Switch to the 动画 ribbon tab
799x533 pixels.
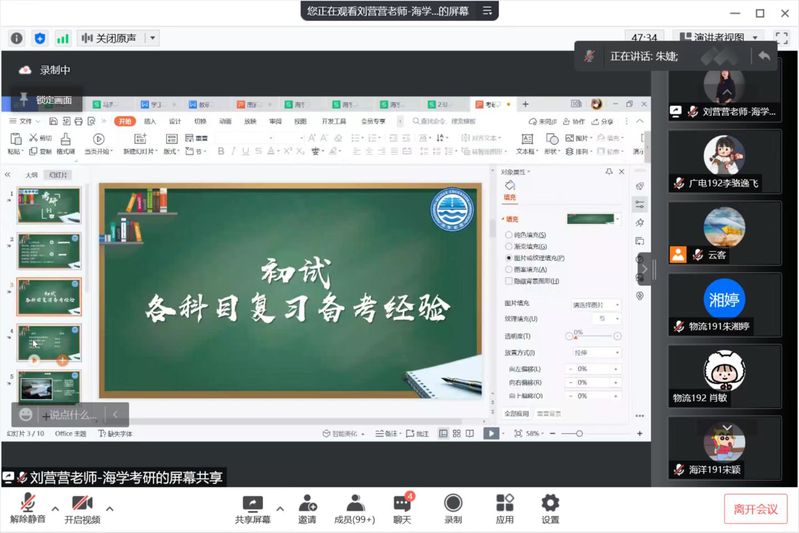pyautogui.click(x=225, y=121)
